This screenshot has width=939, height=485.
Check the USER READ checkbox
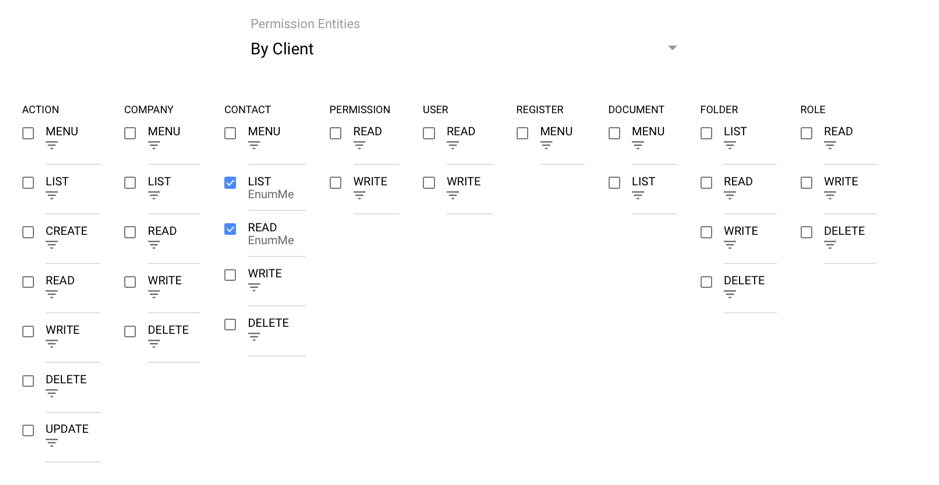[x=429, y=133]
